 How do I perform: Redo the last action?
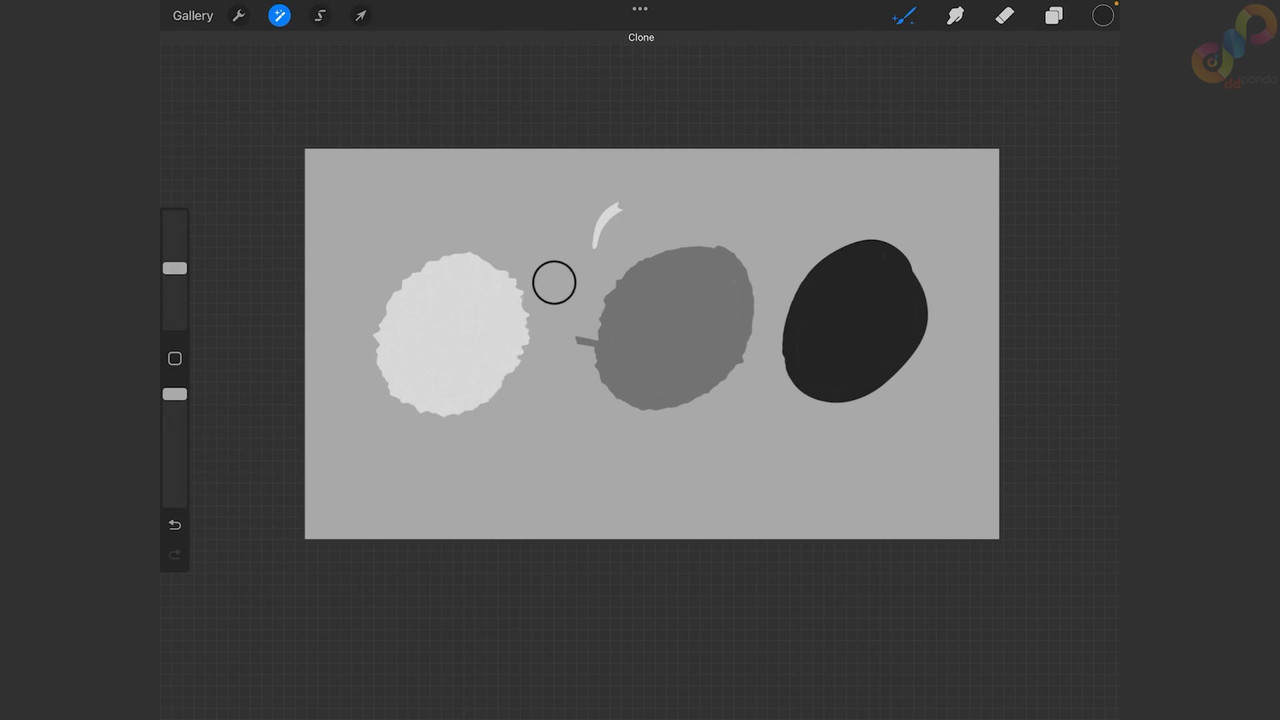coord(175,555)
